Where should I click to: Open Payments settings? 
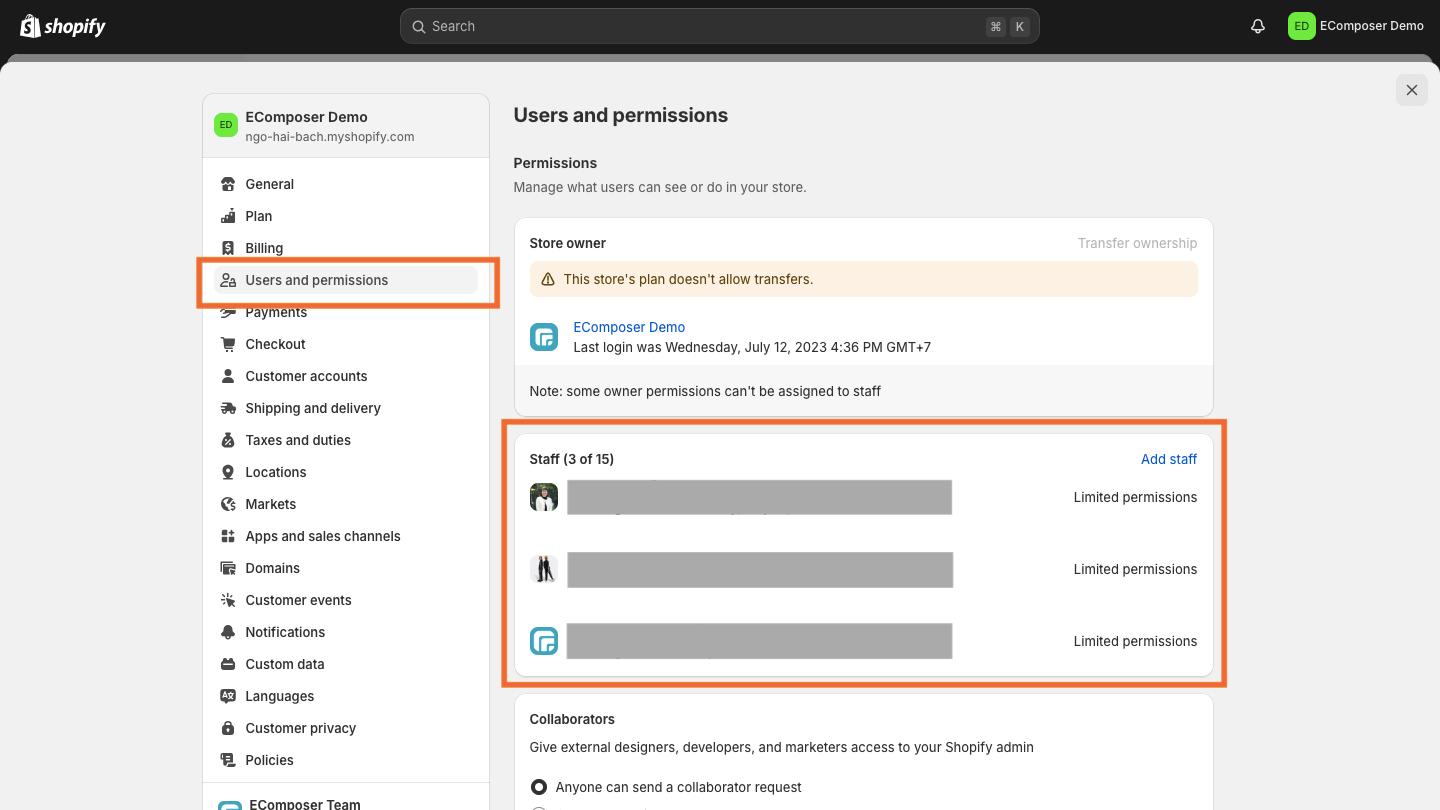click(x=346, y=312)
